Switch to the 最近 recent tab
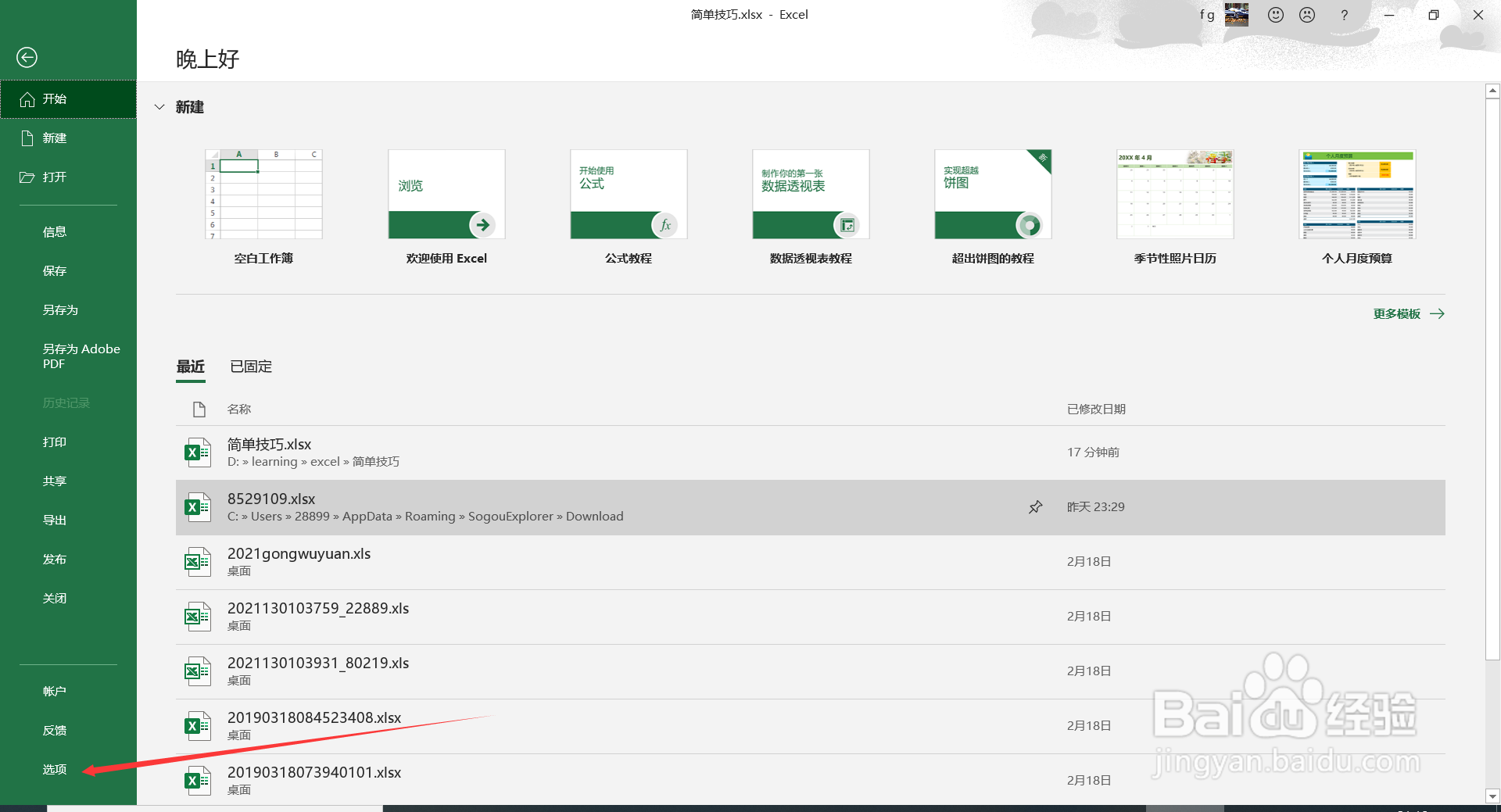This screenshot has width=1501, height=812. pos(191,367)
